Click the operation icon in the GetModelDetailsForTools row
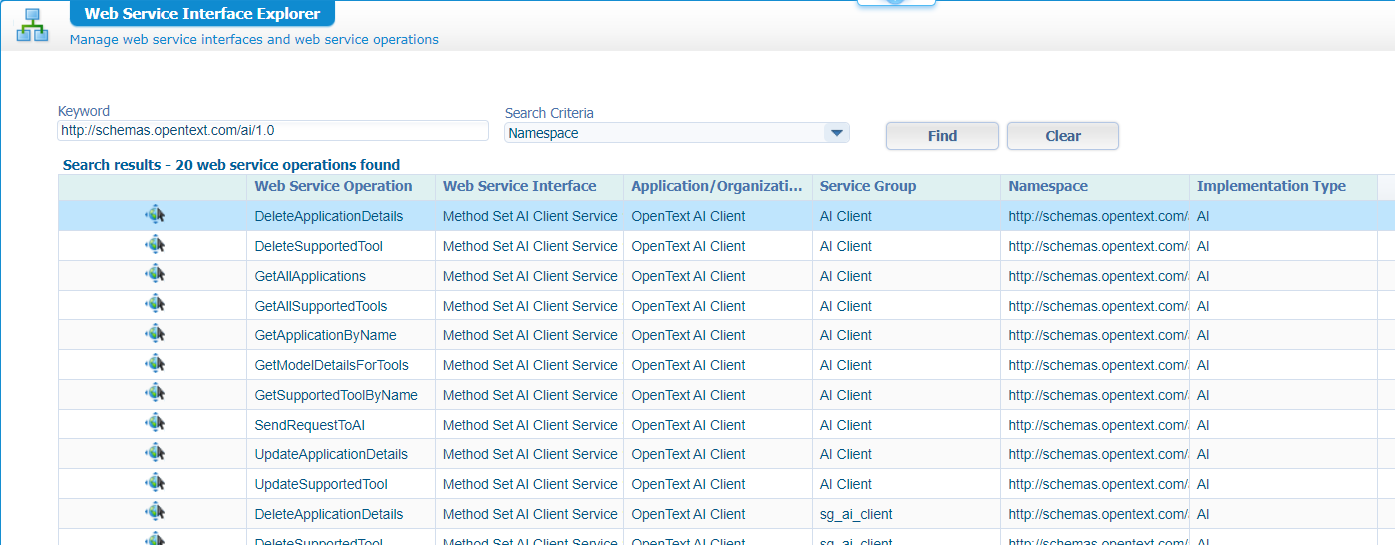The image size is (1395, 545). 155,363
